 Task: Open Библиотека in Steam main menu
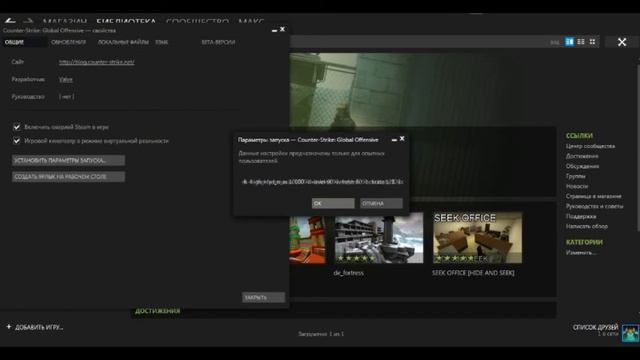click(126, 21)
